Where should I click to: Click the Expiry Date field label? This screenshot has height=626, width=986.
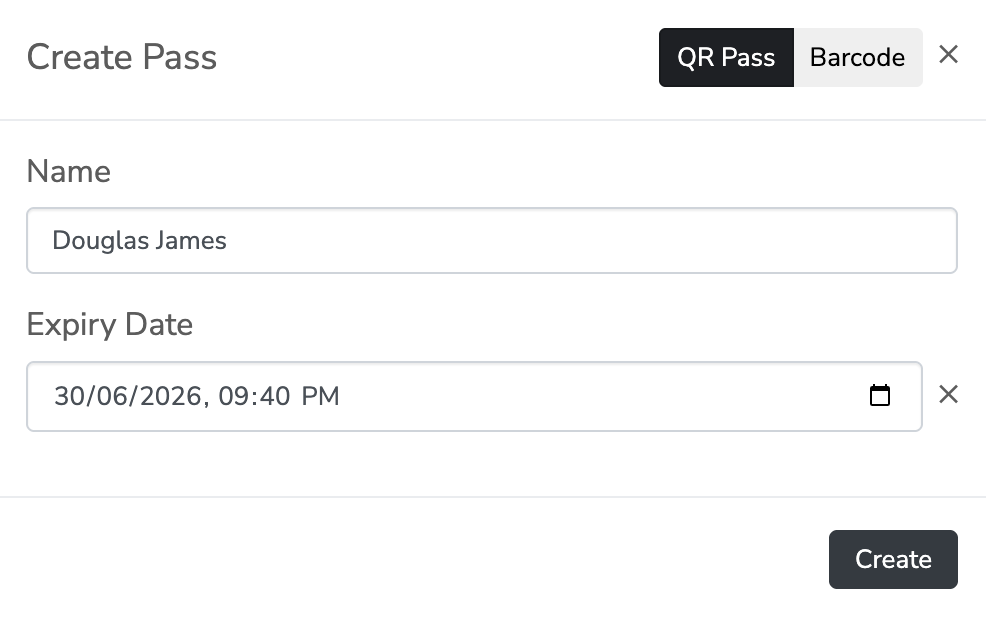(x=109, y=325)
